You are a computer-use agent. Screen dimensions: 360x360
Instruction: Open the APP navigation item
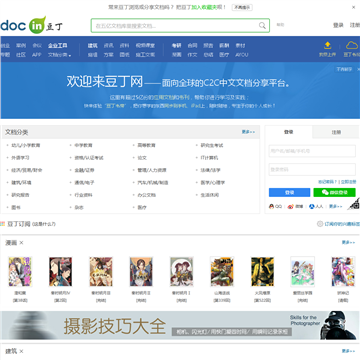tap(37, 55)
